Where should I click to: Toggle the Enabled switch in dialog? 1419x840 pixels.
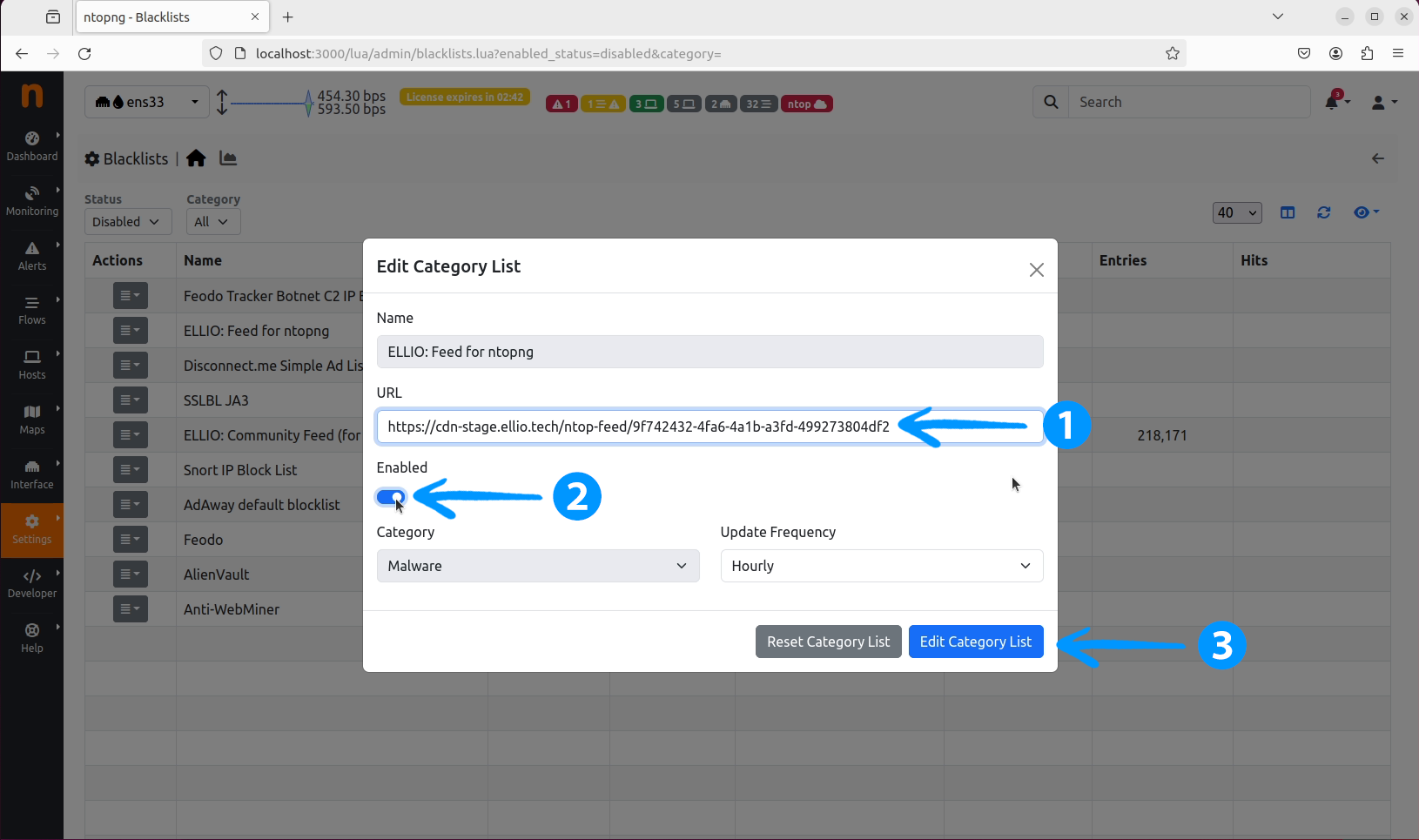(391, 497)
